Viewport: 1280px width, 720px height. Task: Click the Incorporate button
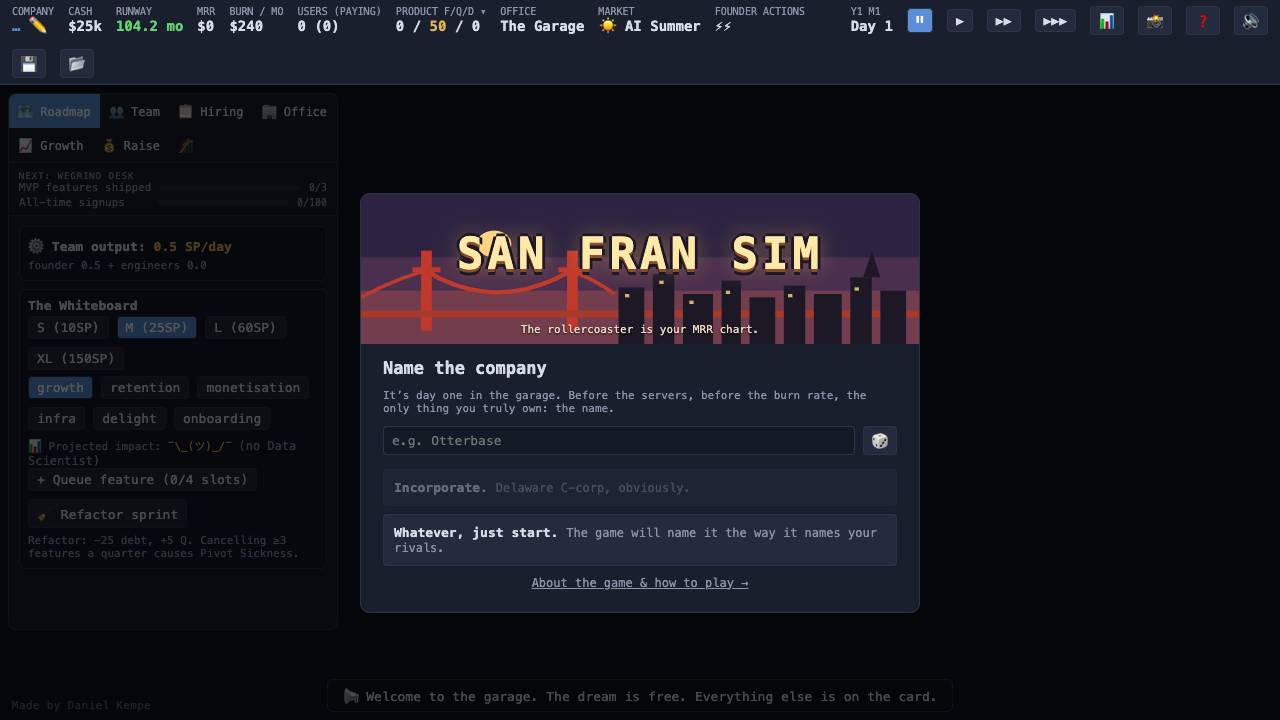[640, 488]
